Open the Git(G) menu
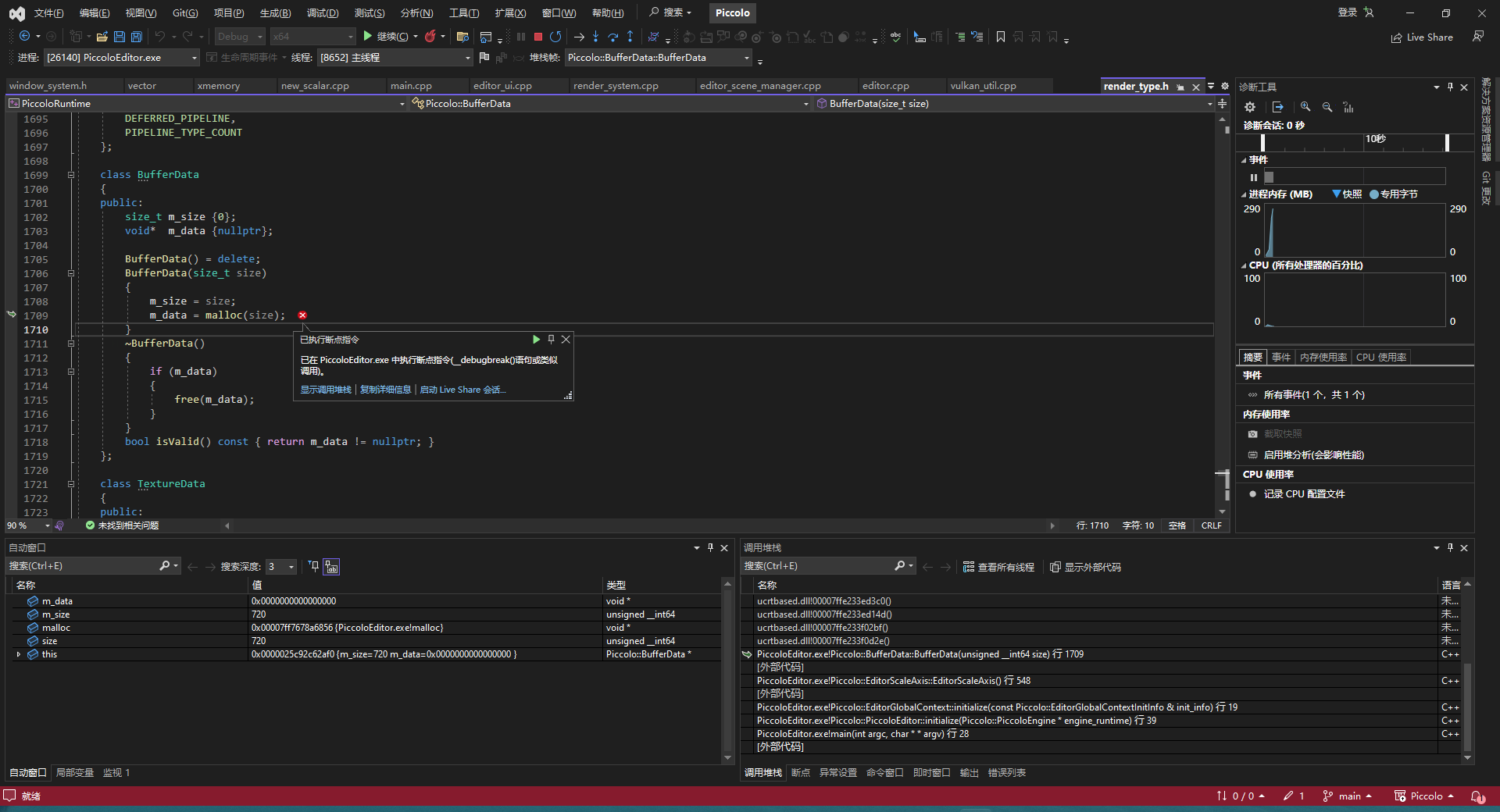 click(185, 12)
